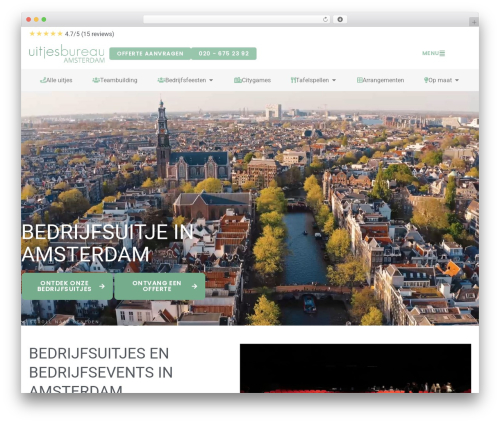
Task: Open the Teambuilding menu item
Action: point(115,80)
